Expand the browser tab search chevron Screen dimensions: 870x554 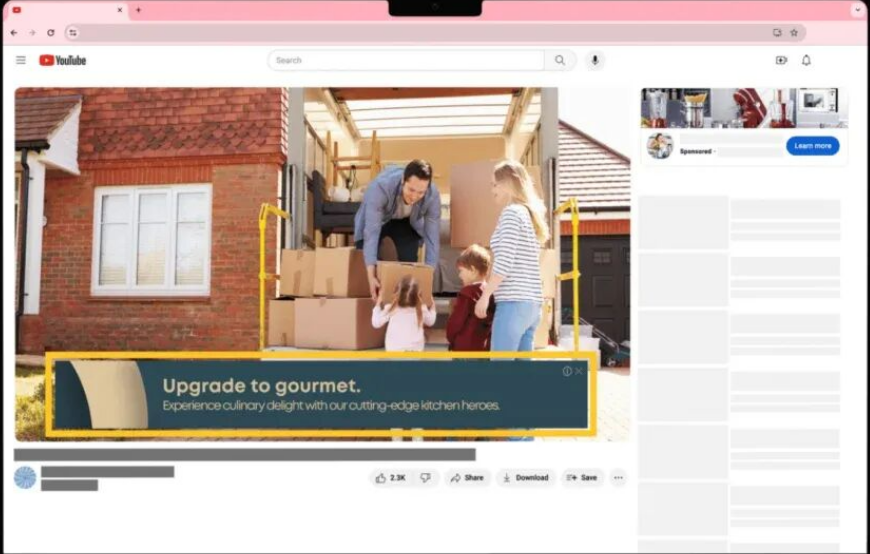coord(857,10)
